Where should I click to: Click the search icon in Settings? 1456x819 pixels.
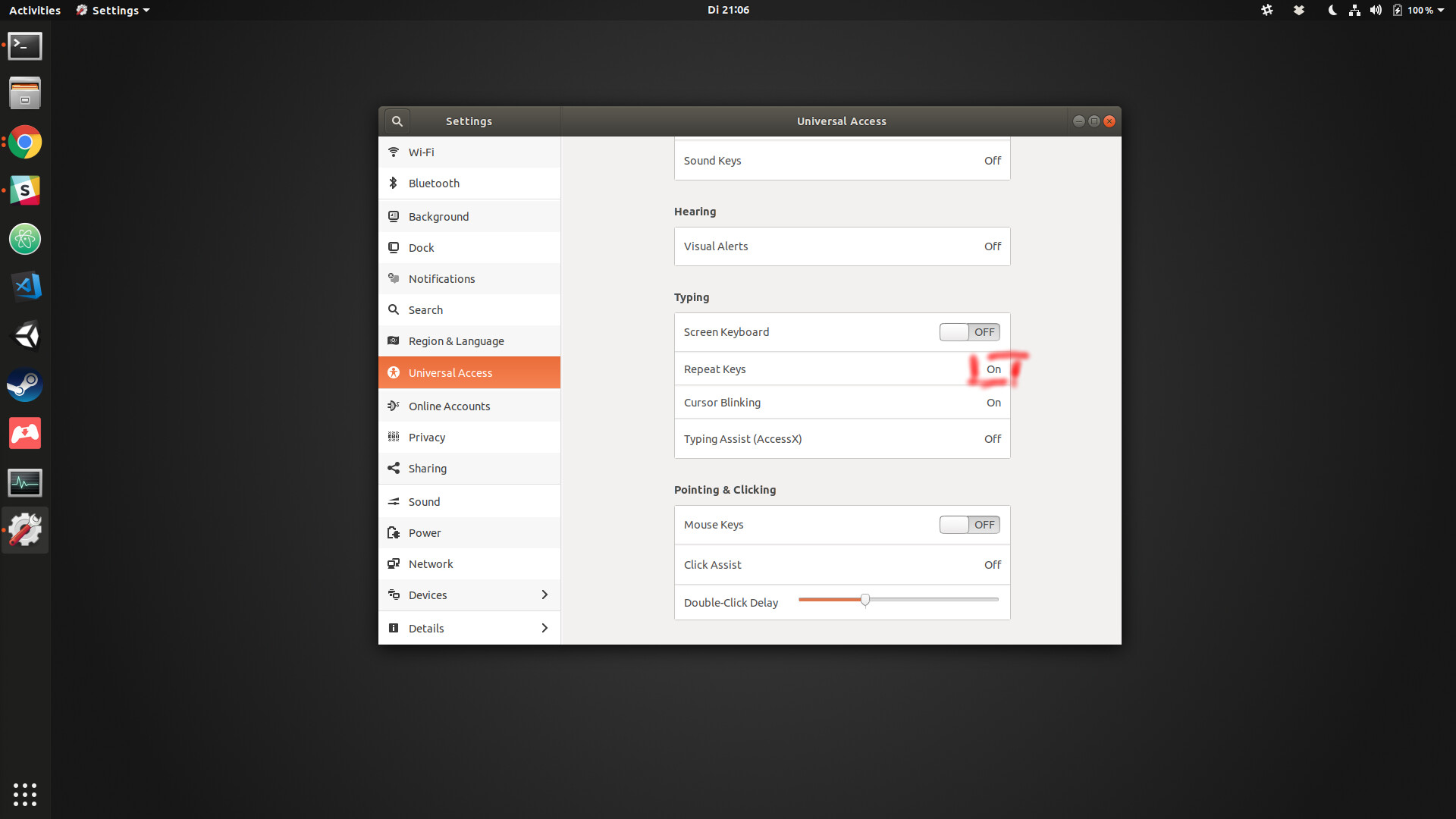pyautogui.click(x=397, y=121)
